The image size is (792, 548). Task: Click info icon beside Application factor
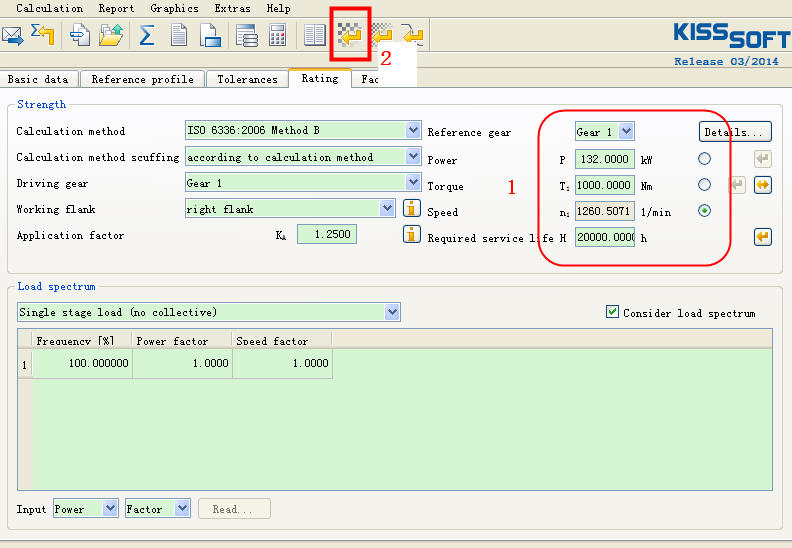412,234
